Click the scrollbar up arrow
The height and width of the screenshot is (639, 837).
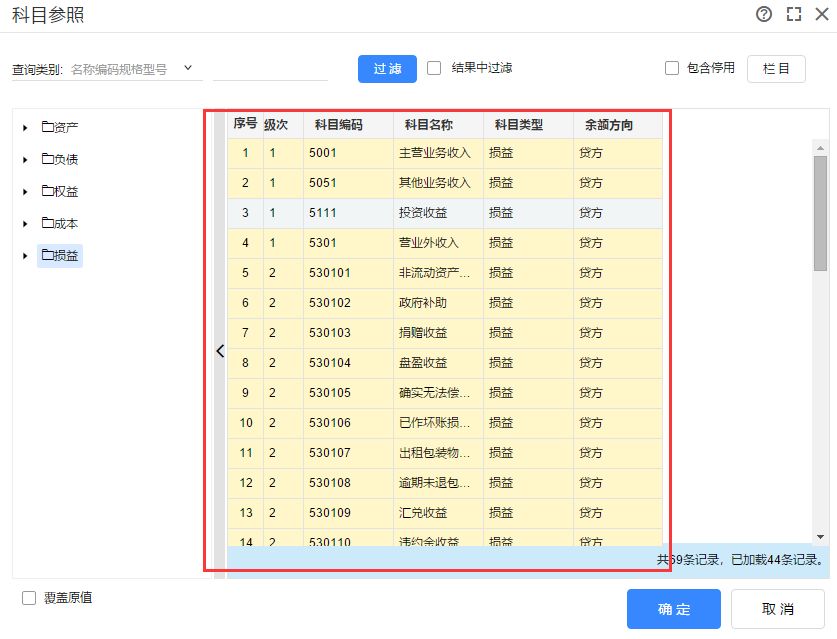(820, 147)
